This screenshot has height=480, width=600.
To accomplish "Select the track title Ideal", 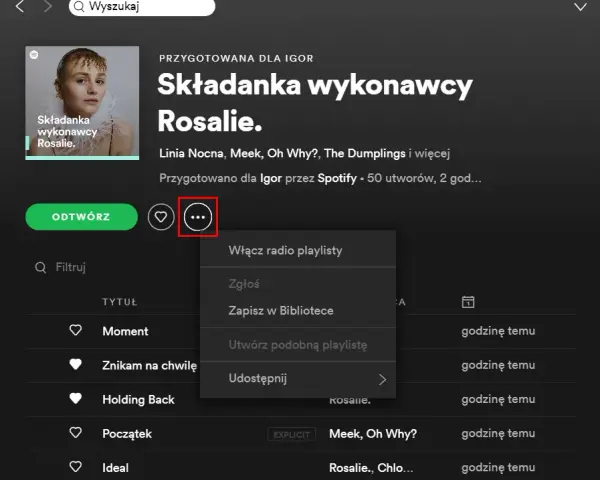I will click(116, 468).
